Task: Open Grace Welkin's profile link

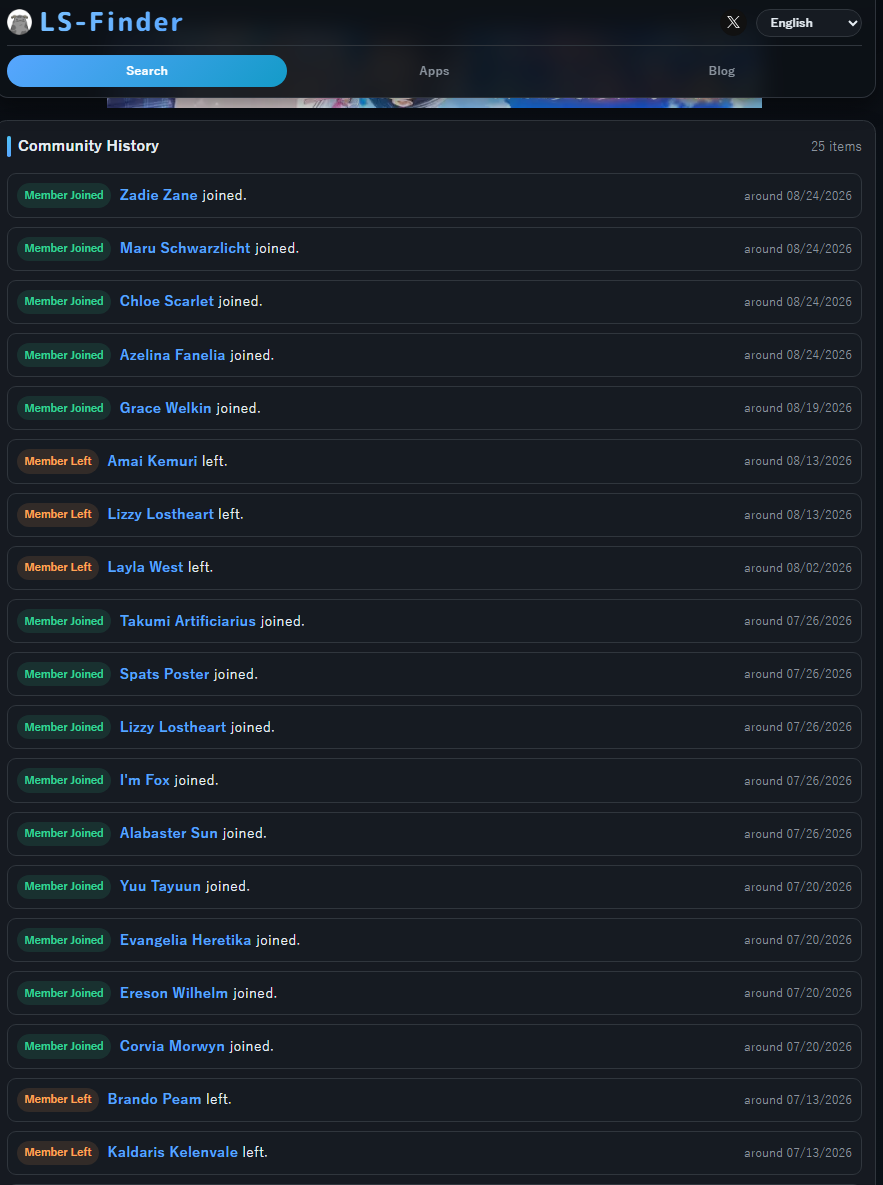Action: coord(166,408)
